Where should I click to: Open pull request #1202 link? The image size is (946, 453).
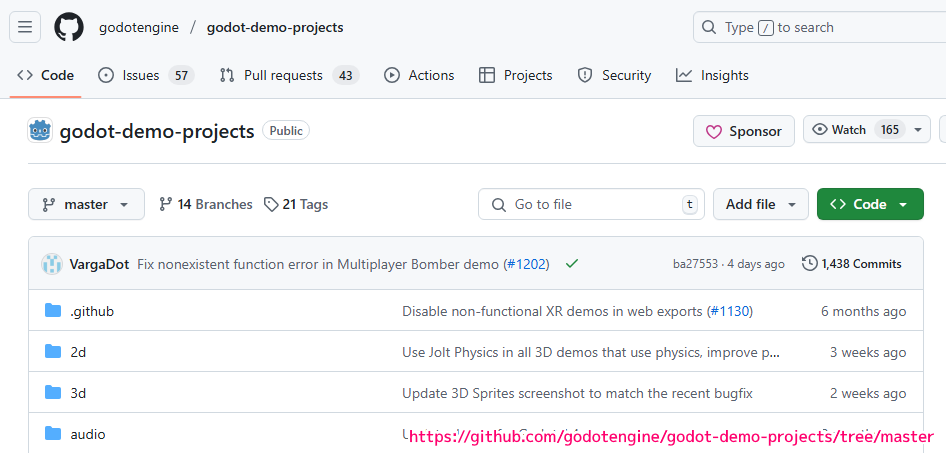click(x=526, y=264)
